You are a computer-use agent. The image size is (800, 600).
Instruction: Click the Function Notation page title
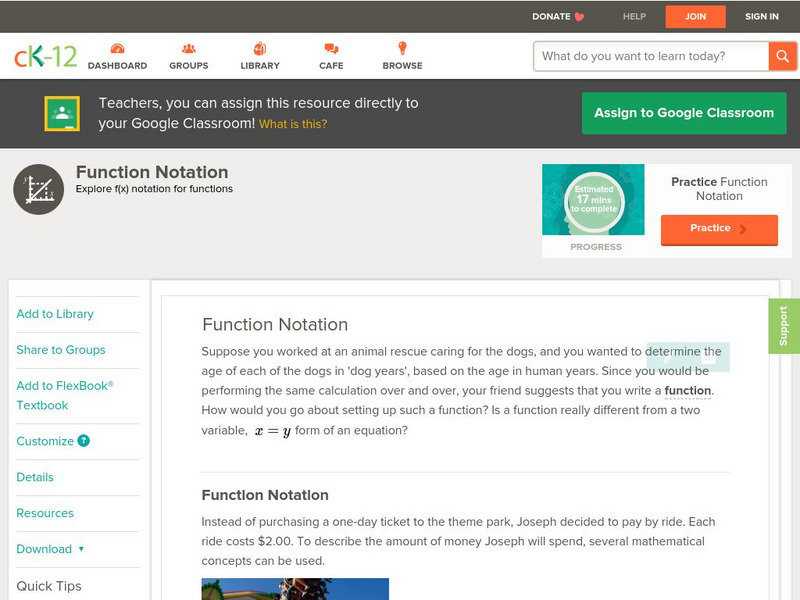[x=152, y=172]
